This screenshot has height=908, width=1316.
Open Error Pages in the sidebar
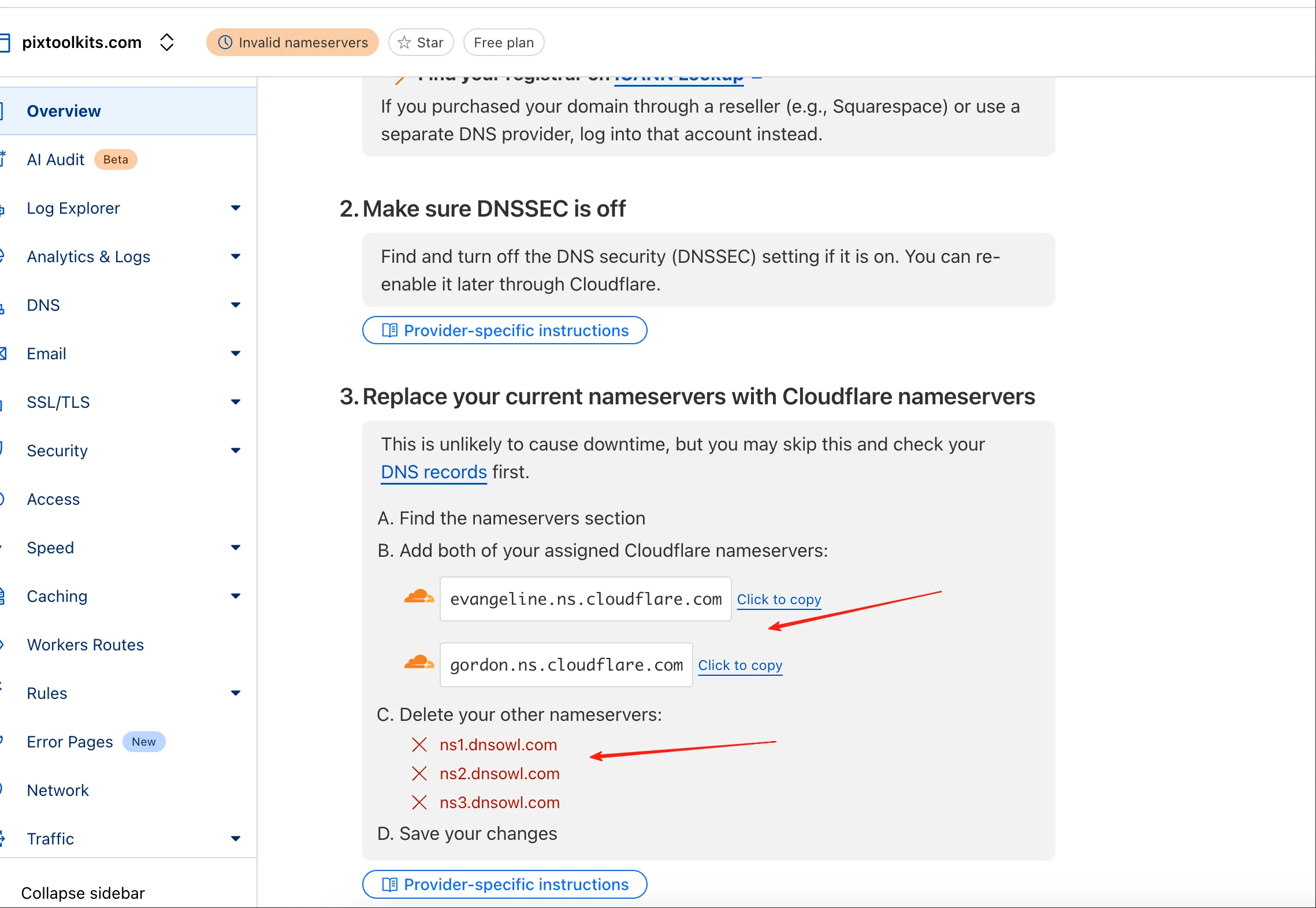(x=70, y=742)
